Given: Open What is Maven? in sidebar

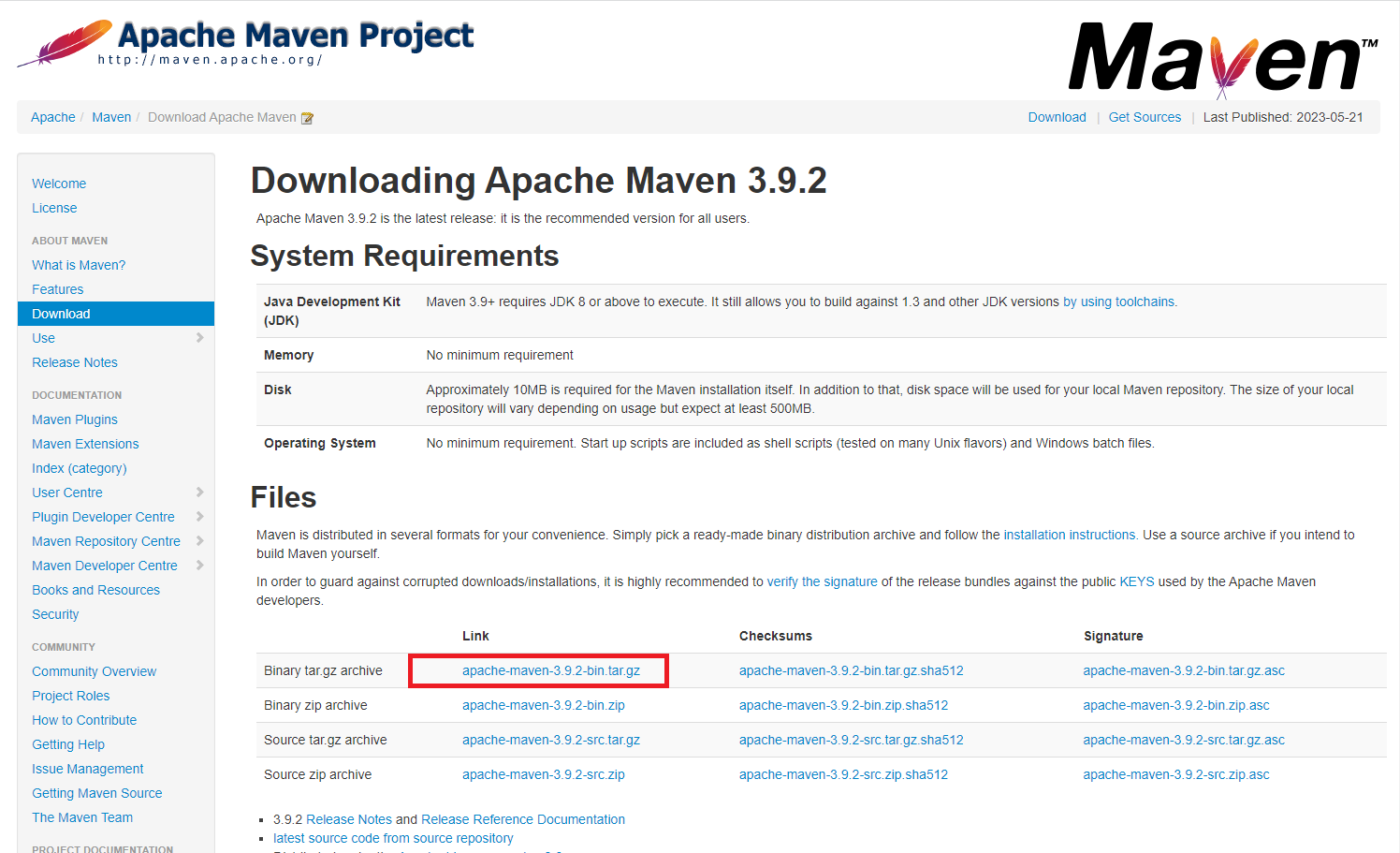Looking at the screenshot, I should (79, 265).
